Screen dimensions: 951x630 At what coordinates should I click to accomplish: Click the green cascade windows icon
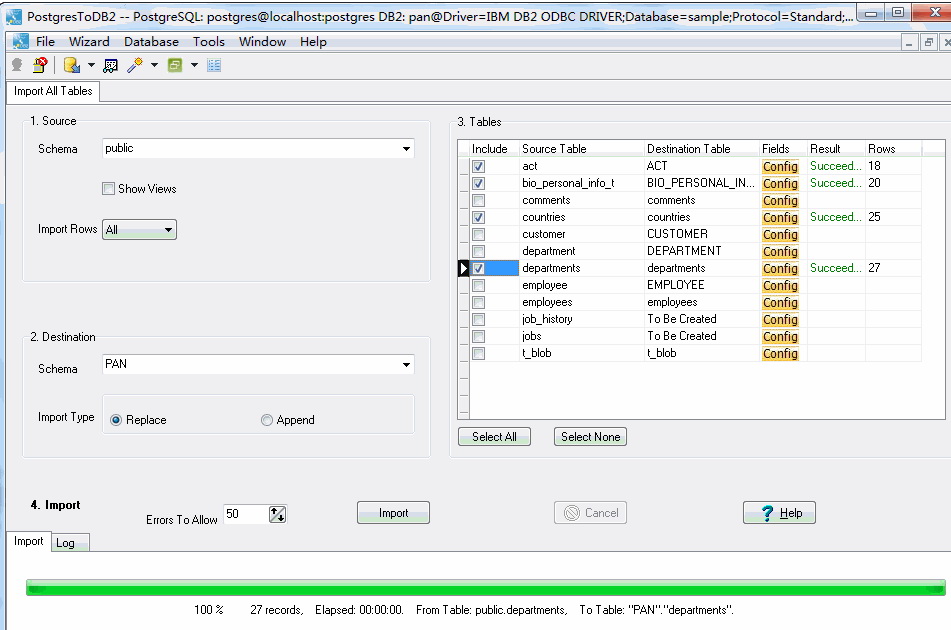coord(175,65)
